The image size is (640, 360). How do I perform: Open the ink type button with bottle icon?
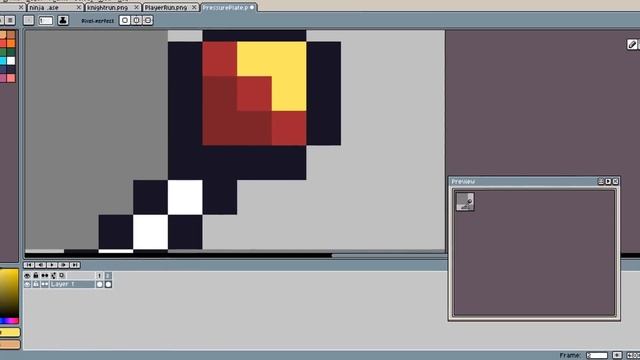(x=63, y=20)
